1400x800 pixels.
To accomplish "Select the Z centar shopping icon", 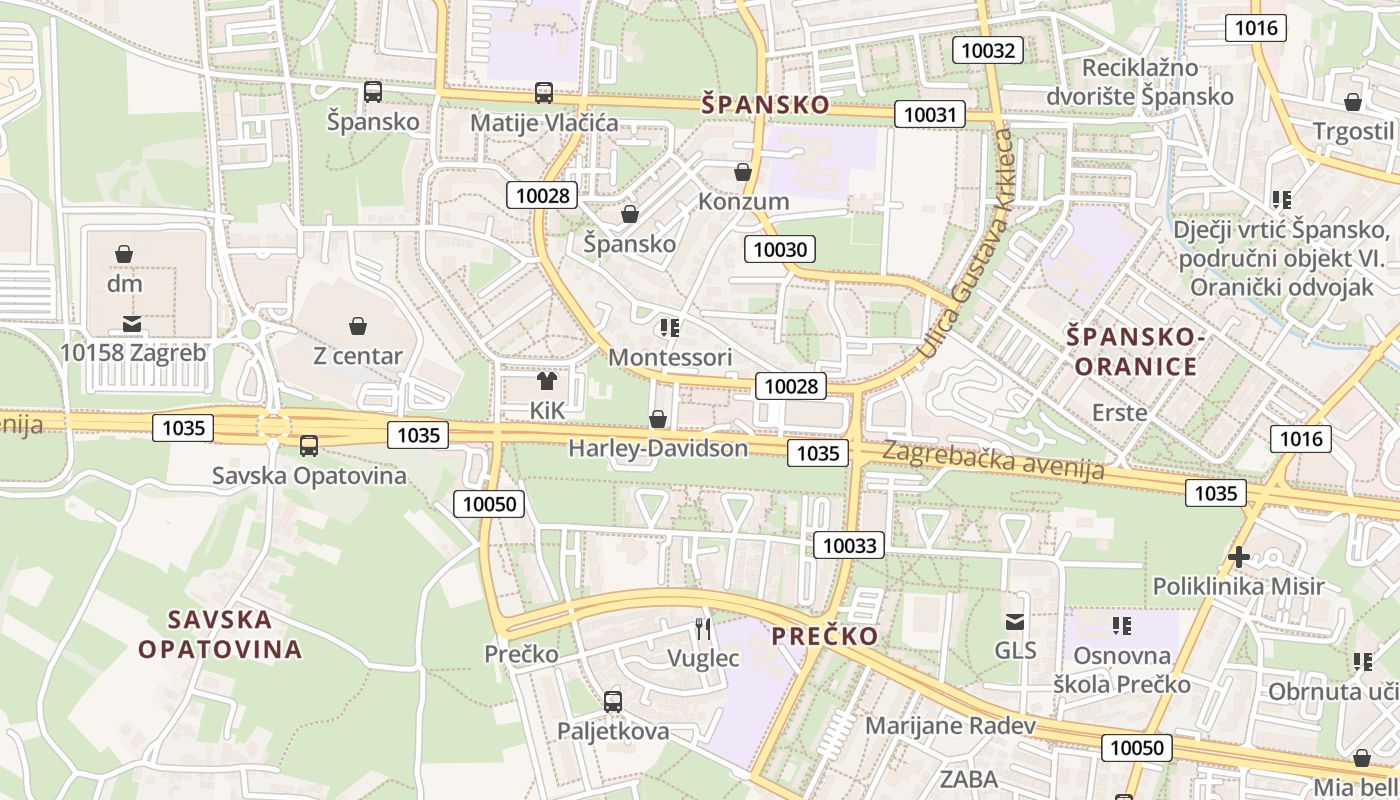I will [x=358, y=326].
